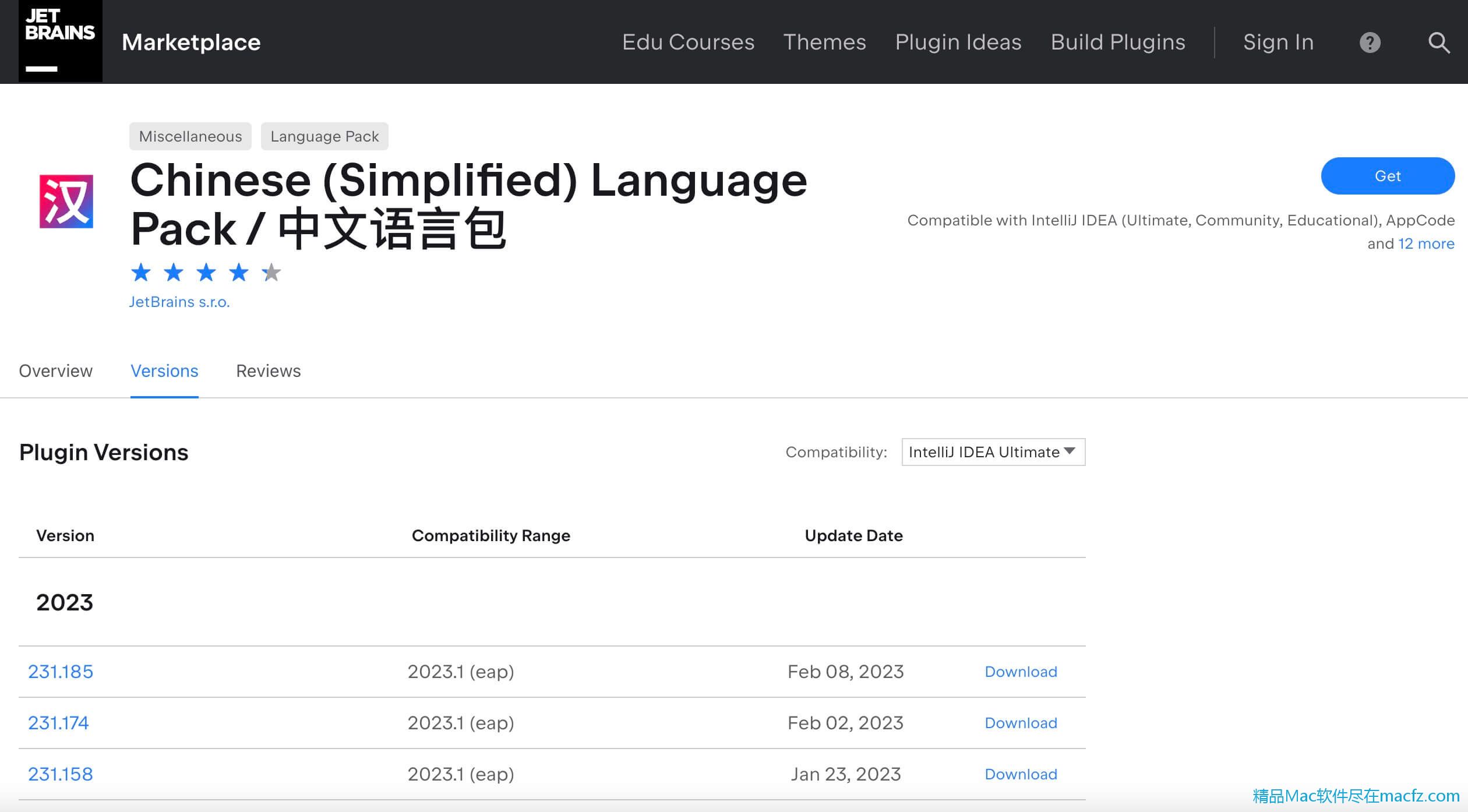This screenshot has height=812, width=1468.
Task: Open version 231.158 details
Action: click(61, 774)
